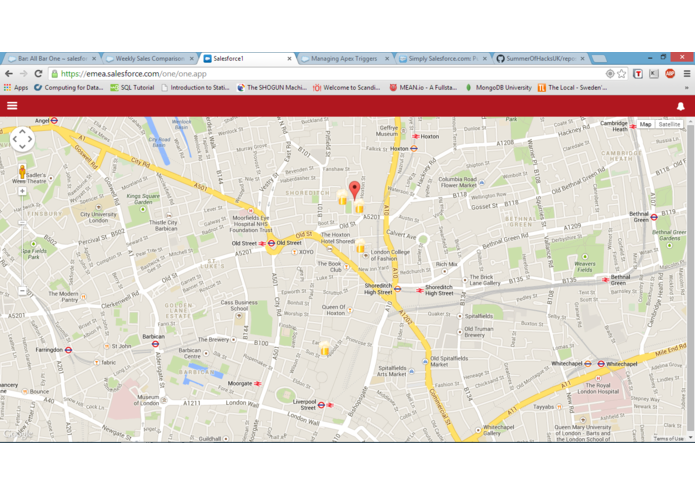Open Computing for Data bookmark
695x494 pixels.
[69, 88]
